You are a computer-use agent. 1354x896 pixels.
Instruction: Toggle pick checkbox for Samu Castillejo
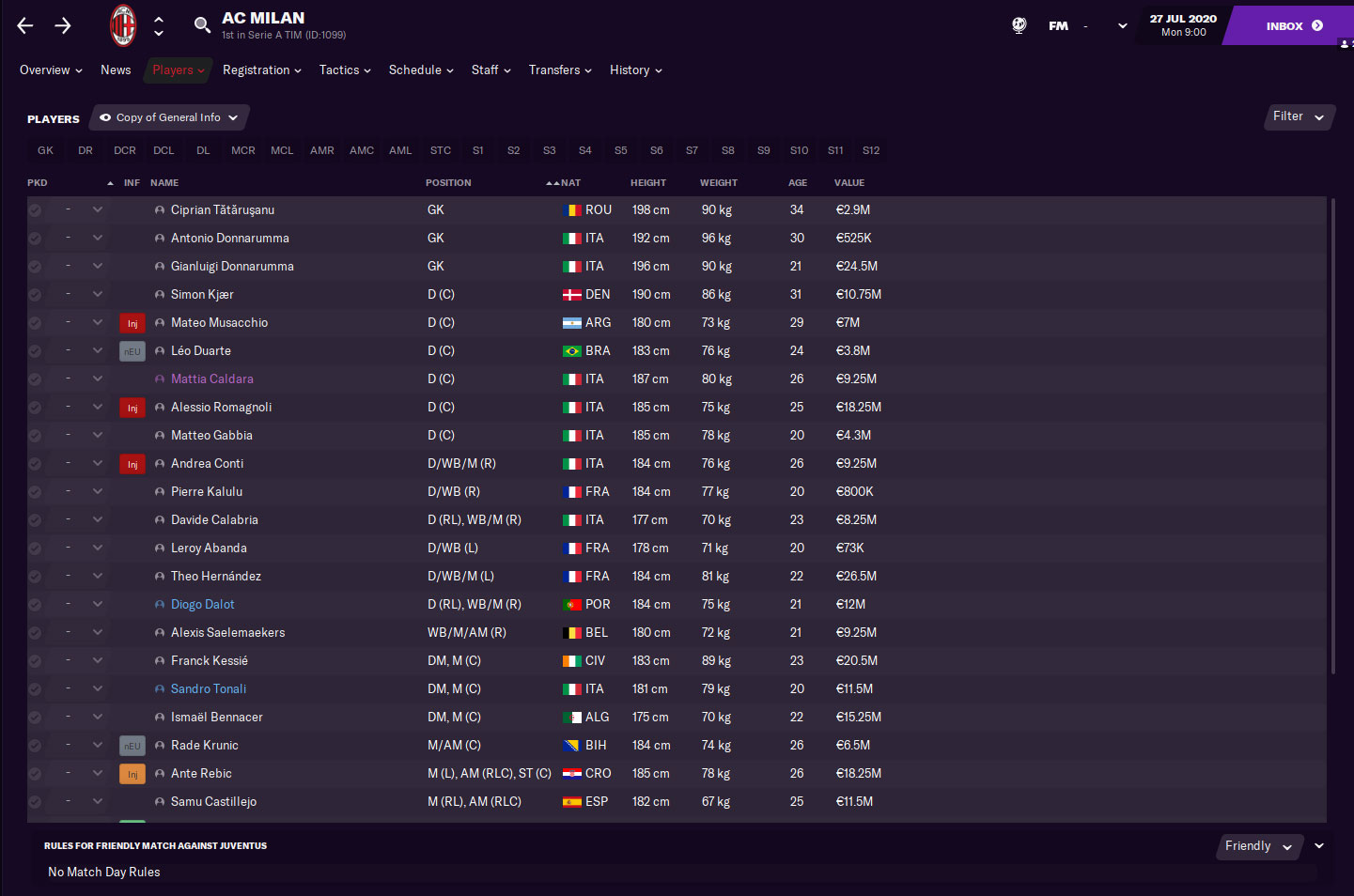tap(35, 802)
